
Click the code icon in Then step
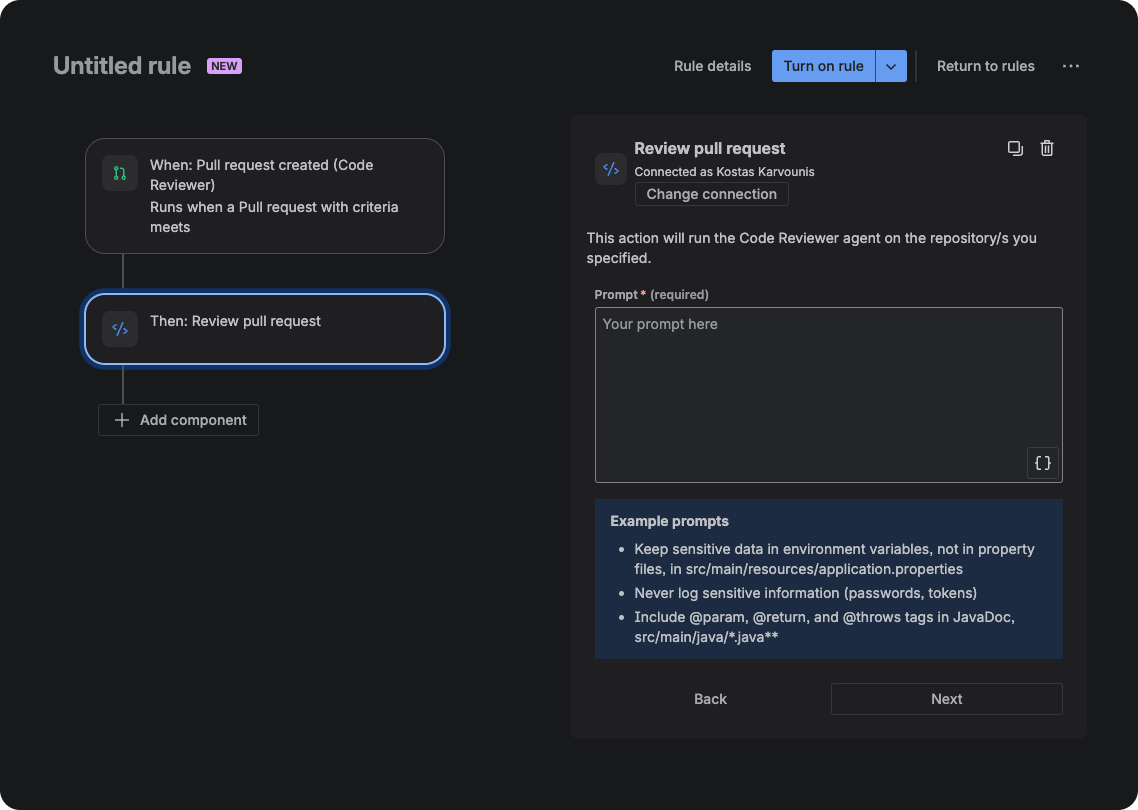[x=120, y=330]
